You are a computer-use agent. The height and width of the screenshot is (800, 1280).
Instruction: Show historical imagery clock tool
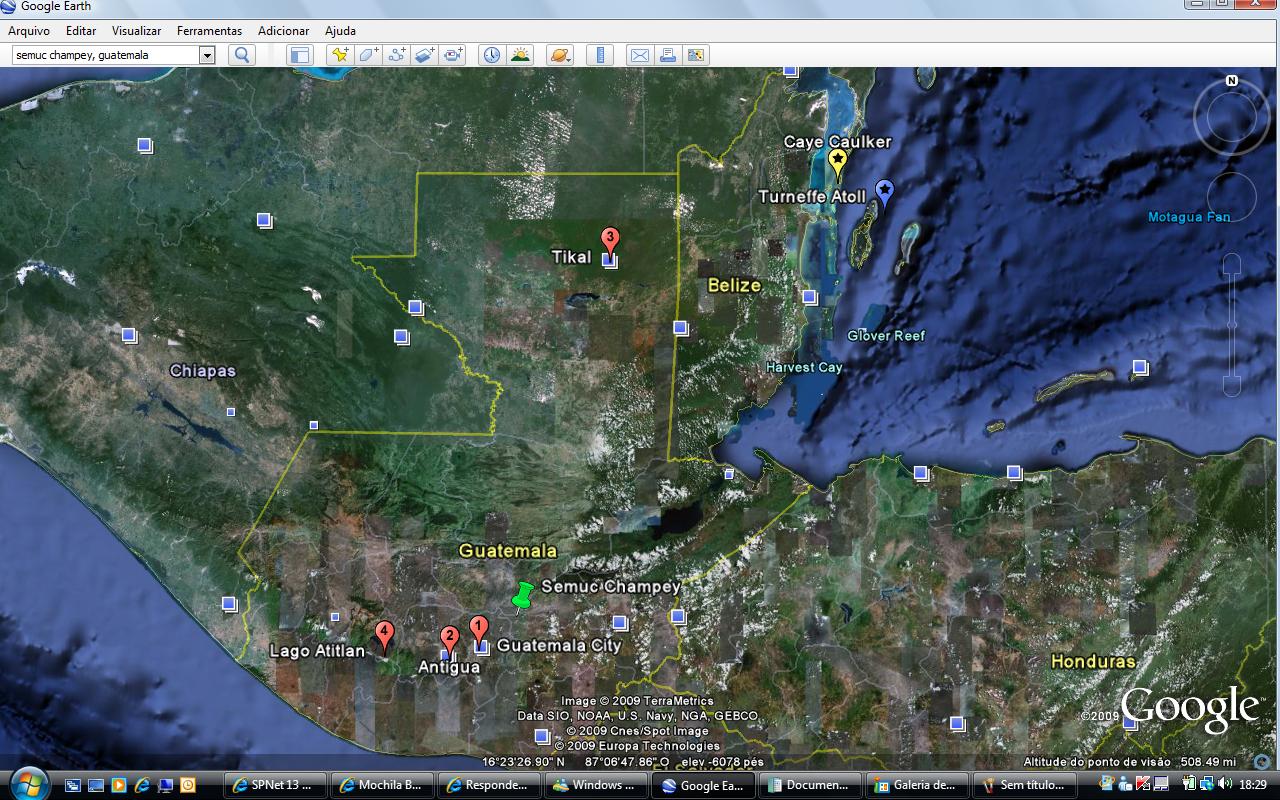(x=492, y=55)
